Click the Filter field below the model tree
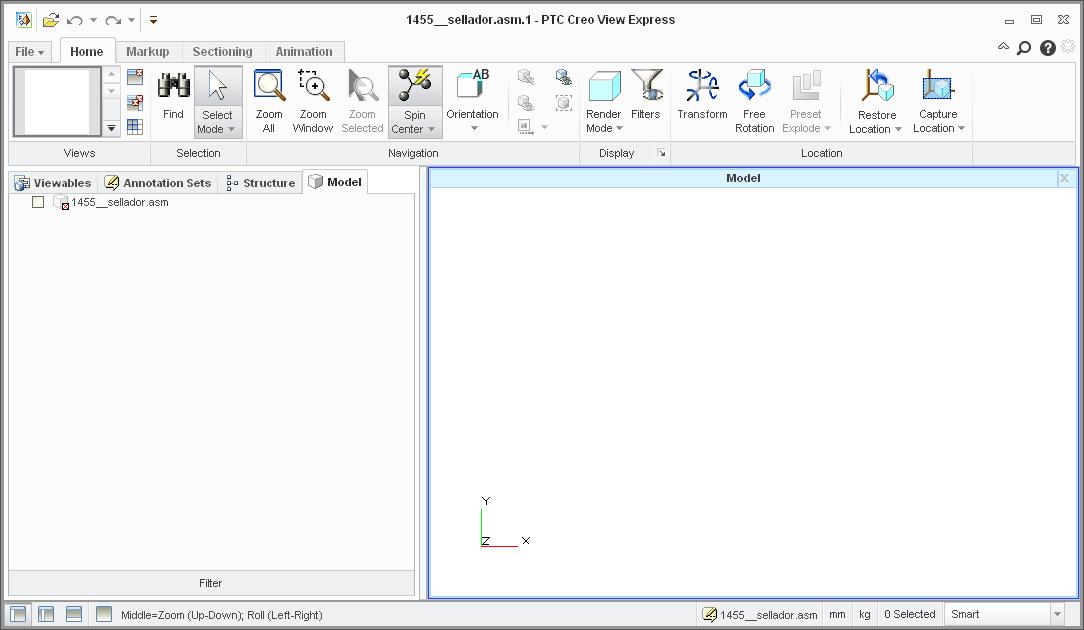Screen dimensions: 1084x630 pos(210,583)
